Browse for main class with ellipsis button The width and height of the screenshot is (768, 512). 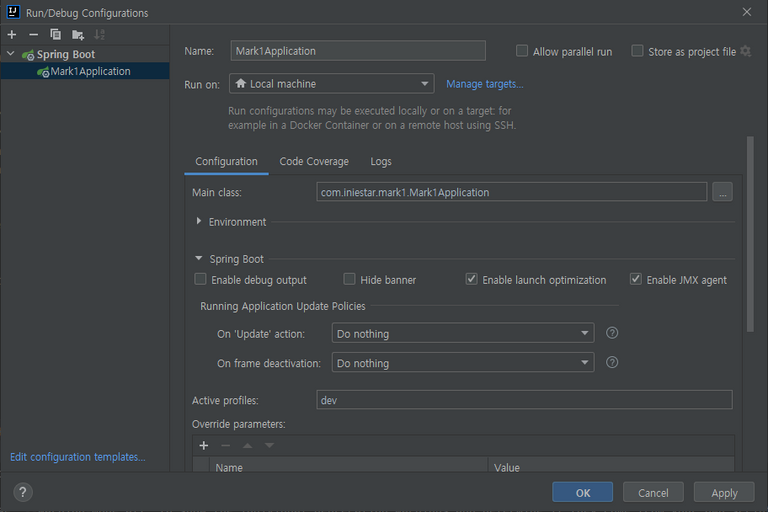point(722,192)
